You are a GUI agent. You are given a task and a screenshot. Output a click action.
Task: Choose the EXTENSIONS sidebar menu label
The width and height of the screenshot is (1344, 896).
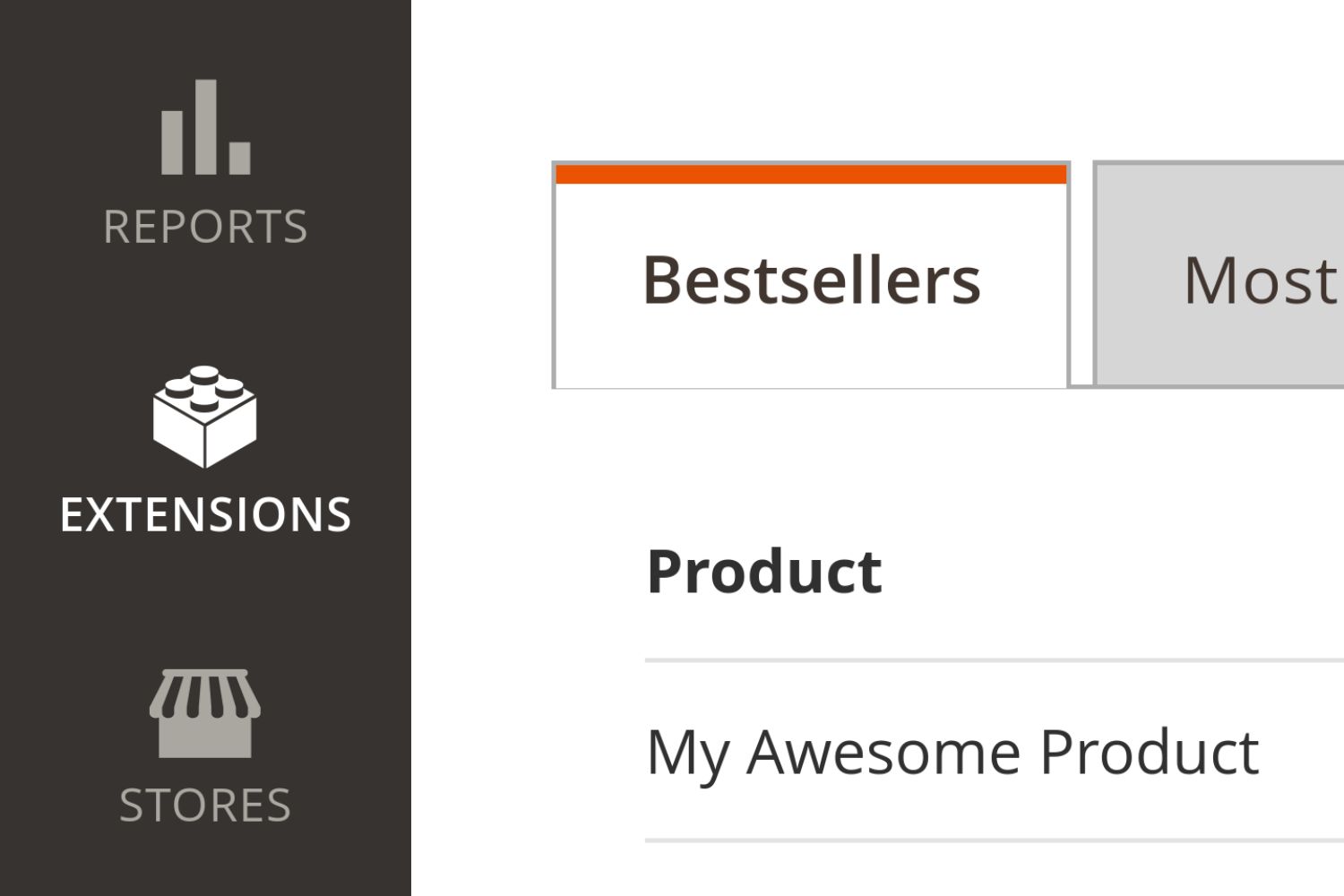205,514
